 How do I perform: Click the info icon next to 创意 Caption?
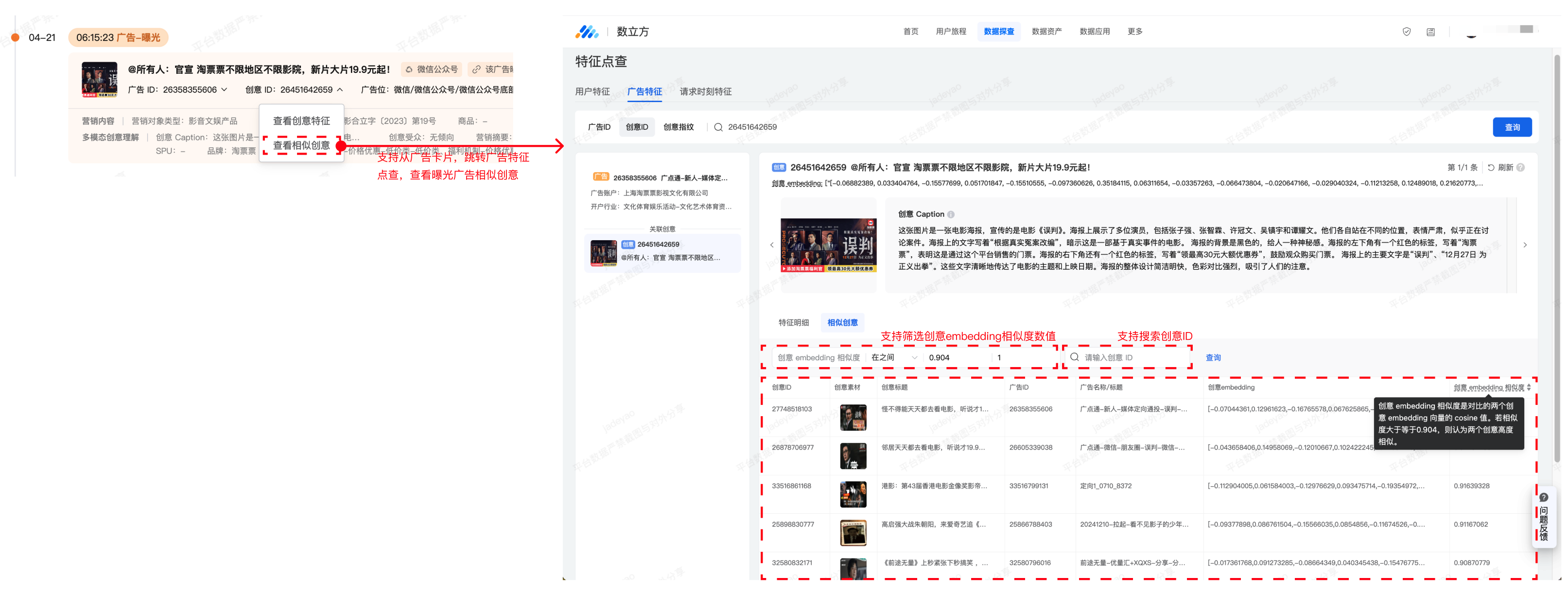(x=951, y=214)
